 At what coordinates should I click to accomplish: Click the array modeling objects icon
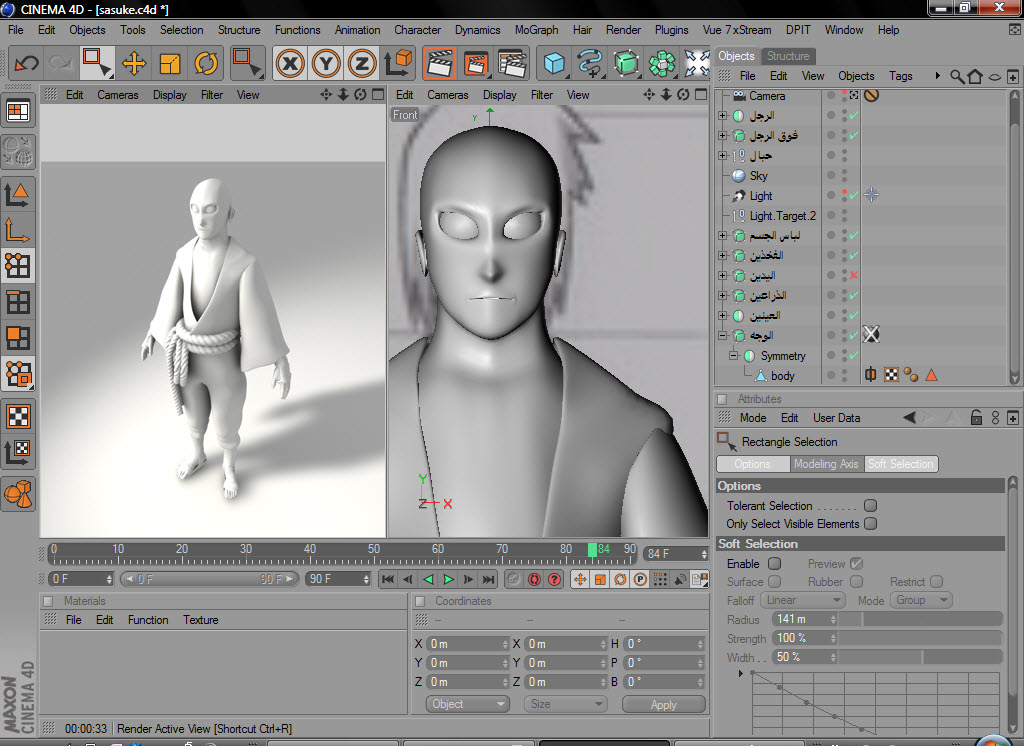click(662, 63)
